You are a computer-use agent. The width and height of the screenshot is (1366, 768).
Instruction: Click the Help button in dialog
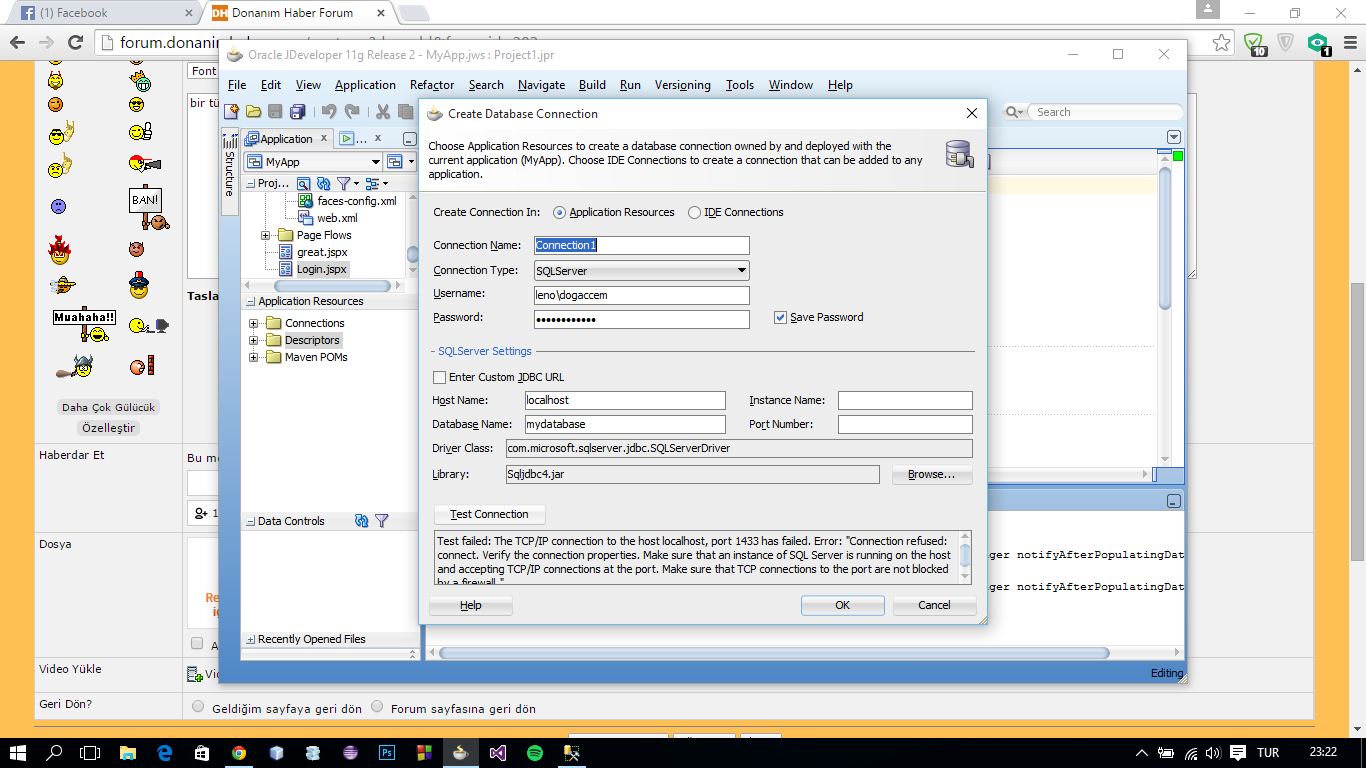click(471, 605)
